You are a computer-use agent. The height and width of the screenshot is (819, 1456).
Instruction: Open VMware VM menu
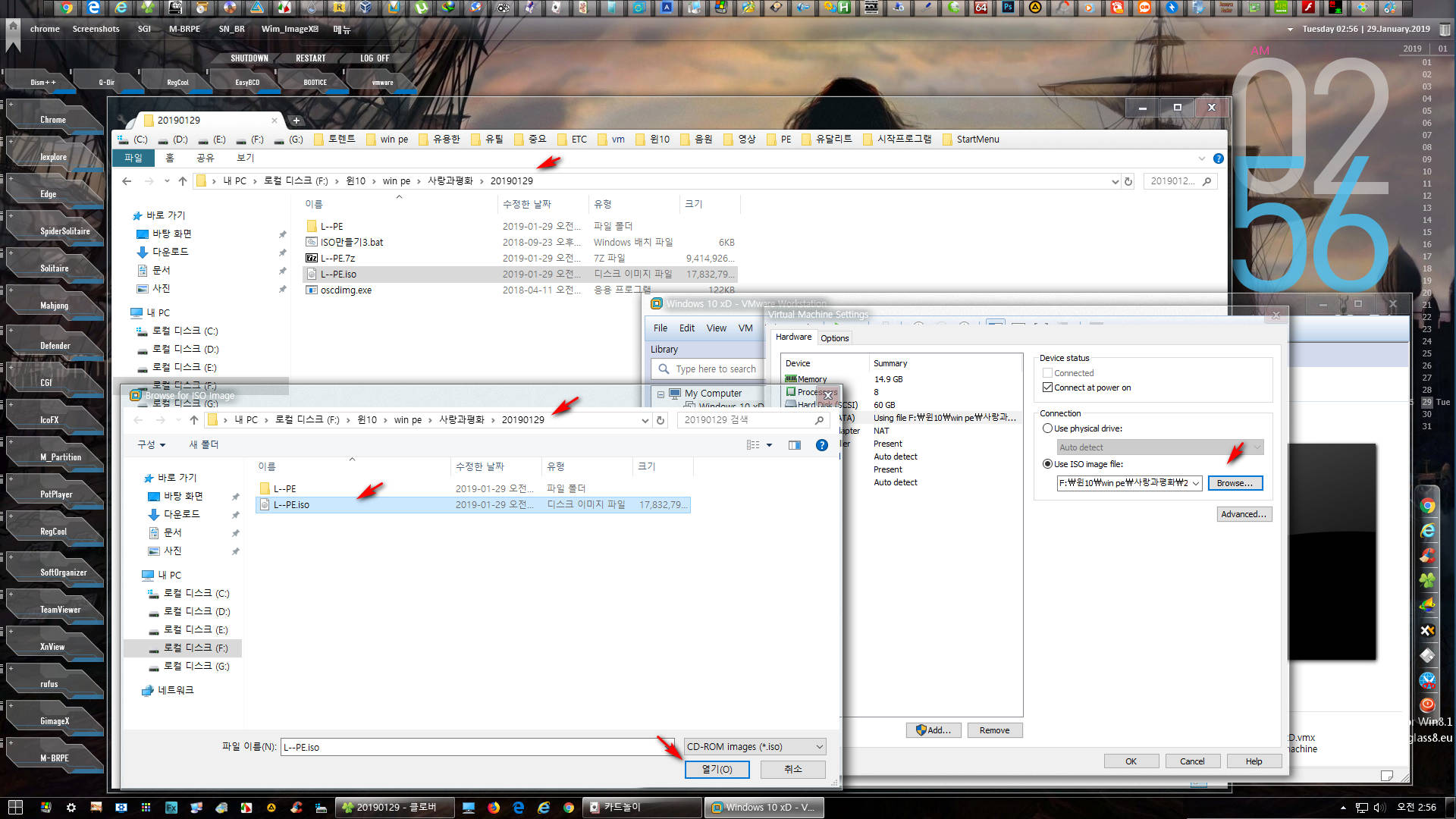[x=745, y=328]
